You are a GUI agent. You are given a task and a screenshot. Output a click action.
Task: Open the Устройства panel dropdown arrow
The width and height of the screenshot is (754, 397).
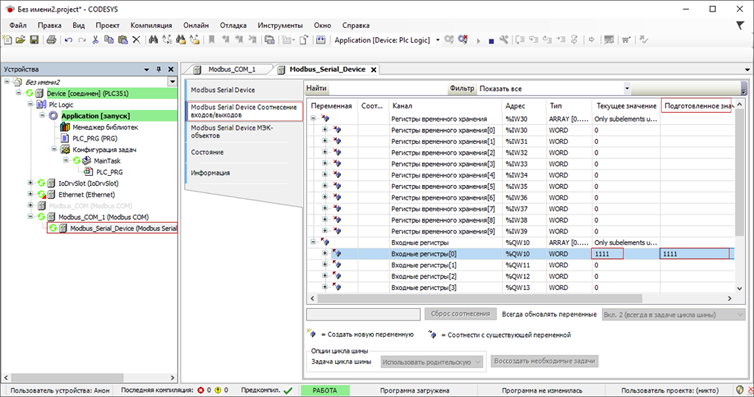coord(147,70)
